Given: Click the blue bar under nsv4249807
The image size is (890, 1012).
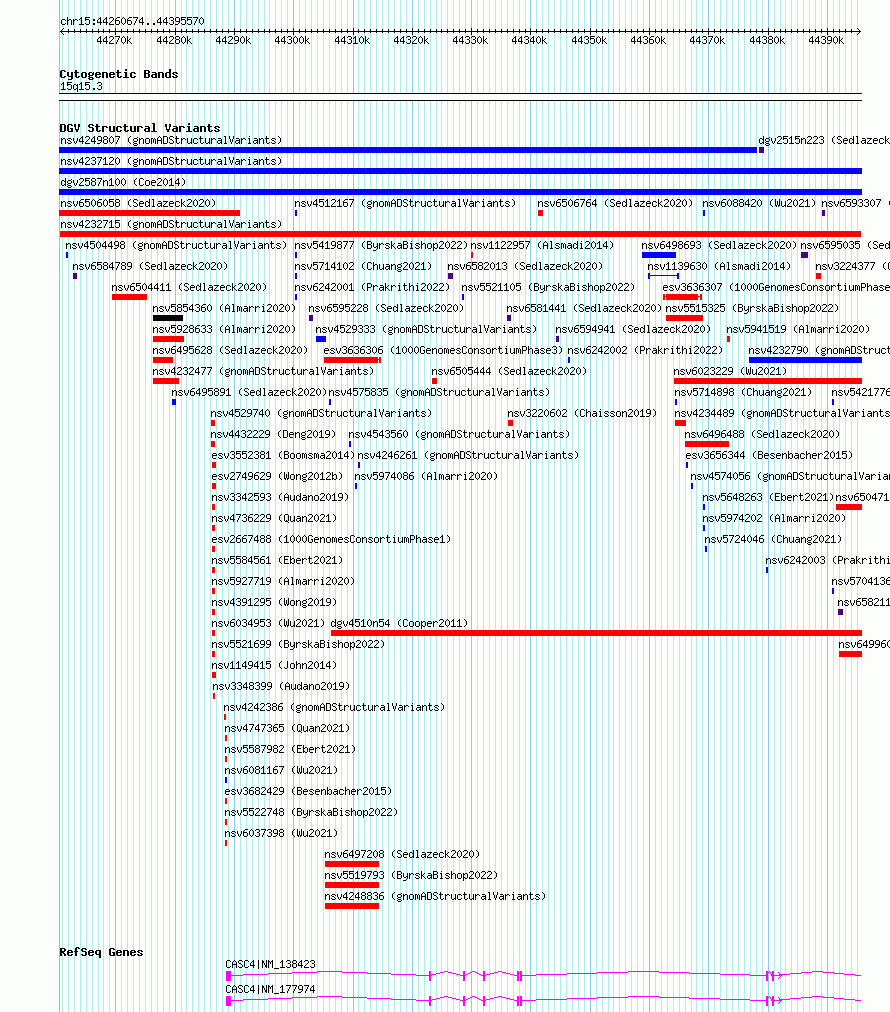Looking at the screenshot, I should [x=408, y=150].
